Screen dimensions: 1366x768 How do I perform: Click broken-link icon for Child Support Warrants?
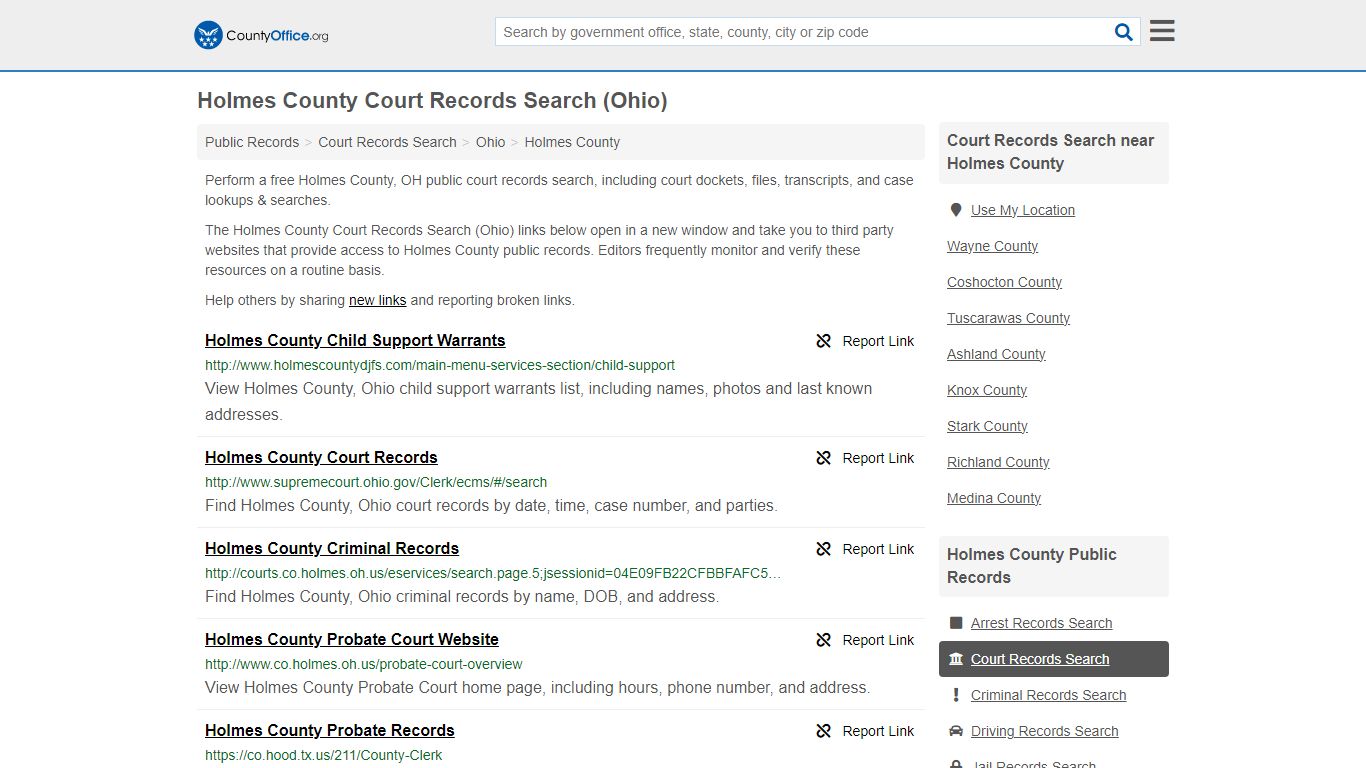coord(824,341)
